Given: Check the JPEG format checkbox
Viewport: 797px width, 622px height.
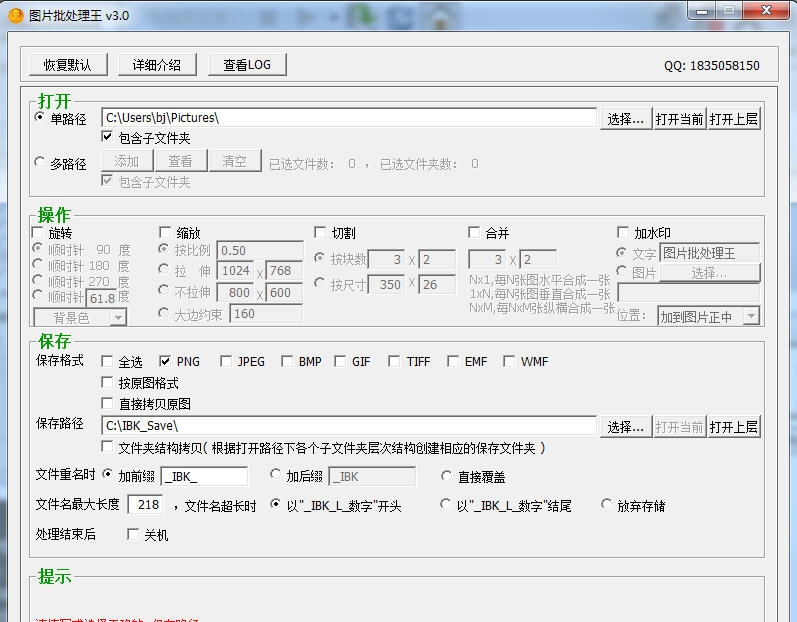Looking at the screenshot, I should point(226,361).
